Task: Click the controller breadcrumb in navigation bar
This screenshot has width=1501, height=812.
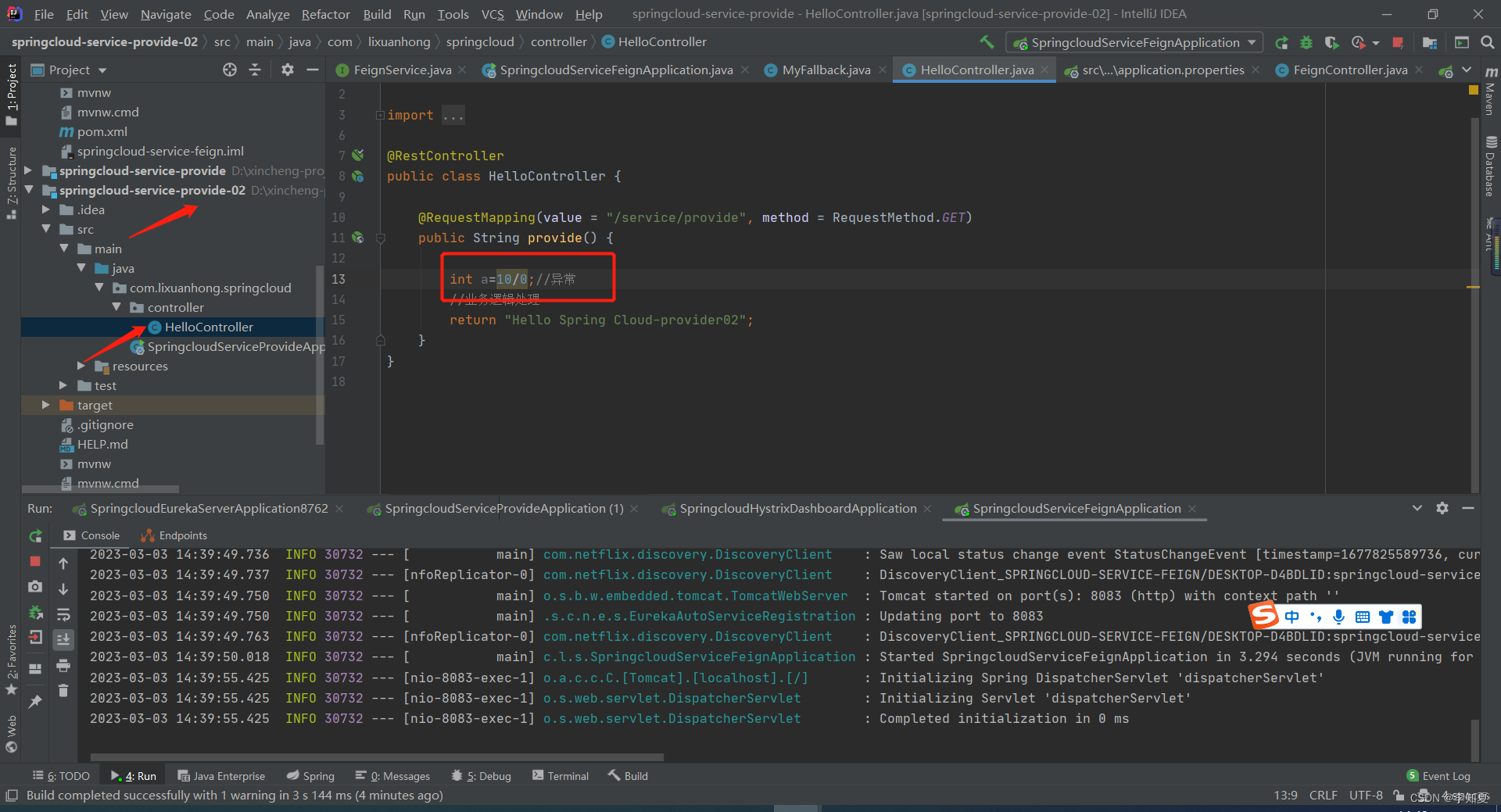Action: pyautogui.click(x=558, y=42)
